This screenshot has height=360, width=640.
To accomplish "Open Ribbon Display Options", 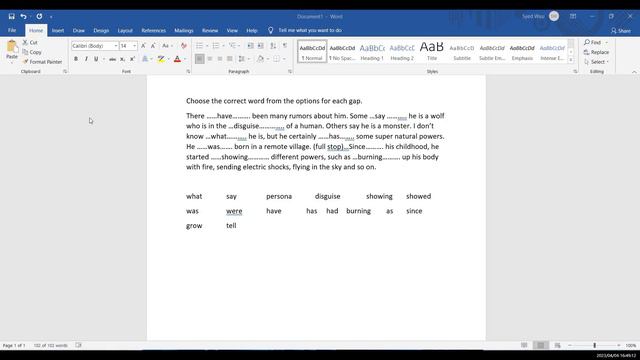I will [x=573, y=16].
